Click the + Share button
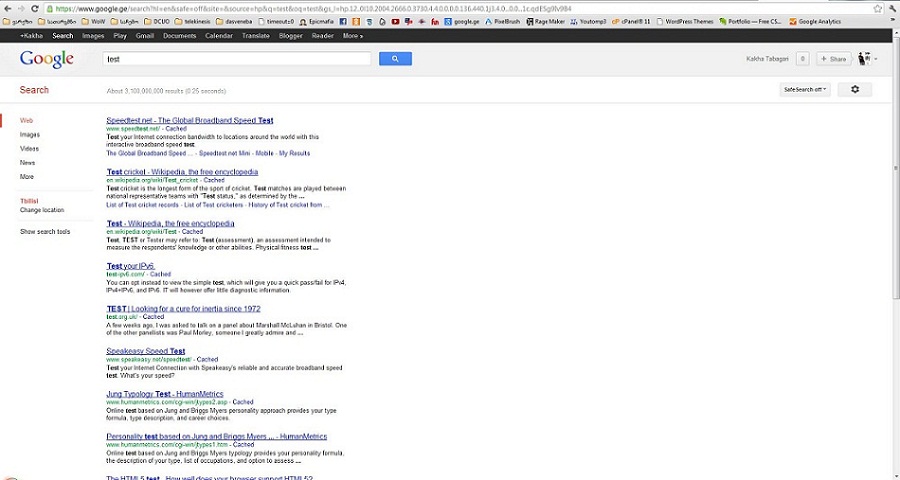The image size is (900, 480). pyautogui.click(x=834, y=59)
